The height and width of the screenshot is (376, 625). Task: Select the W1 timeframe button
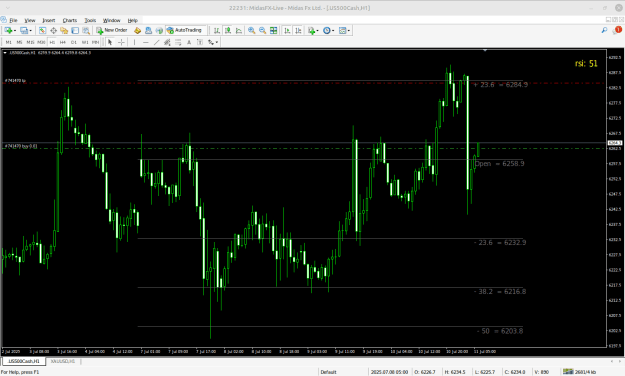[x=85, y=42]
